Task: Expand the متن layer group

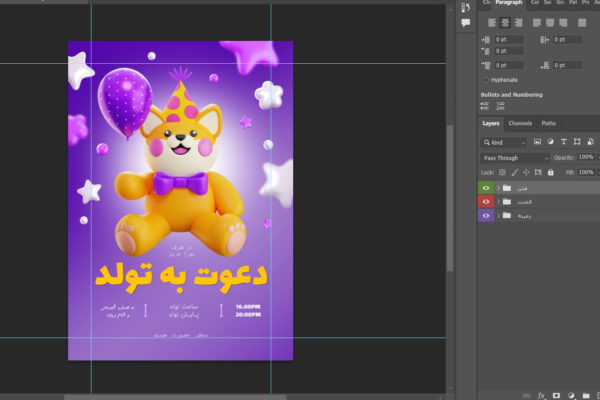Action: tap(498, 188)
